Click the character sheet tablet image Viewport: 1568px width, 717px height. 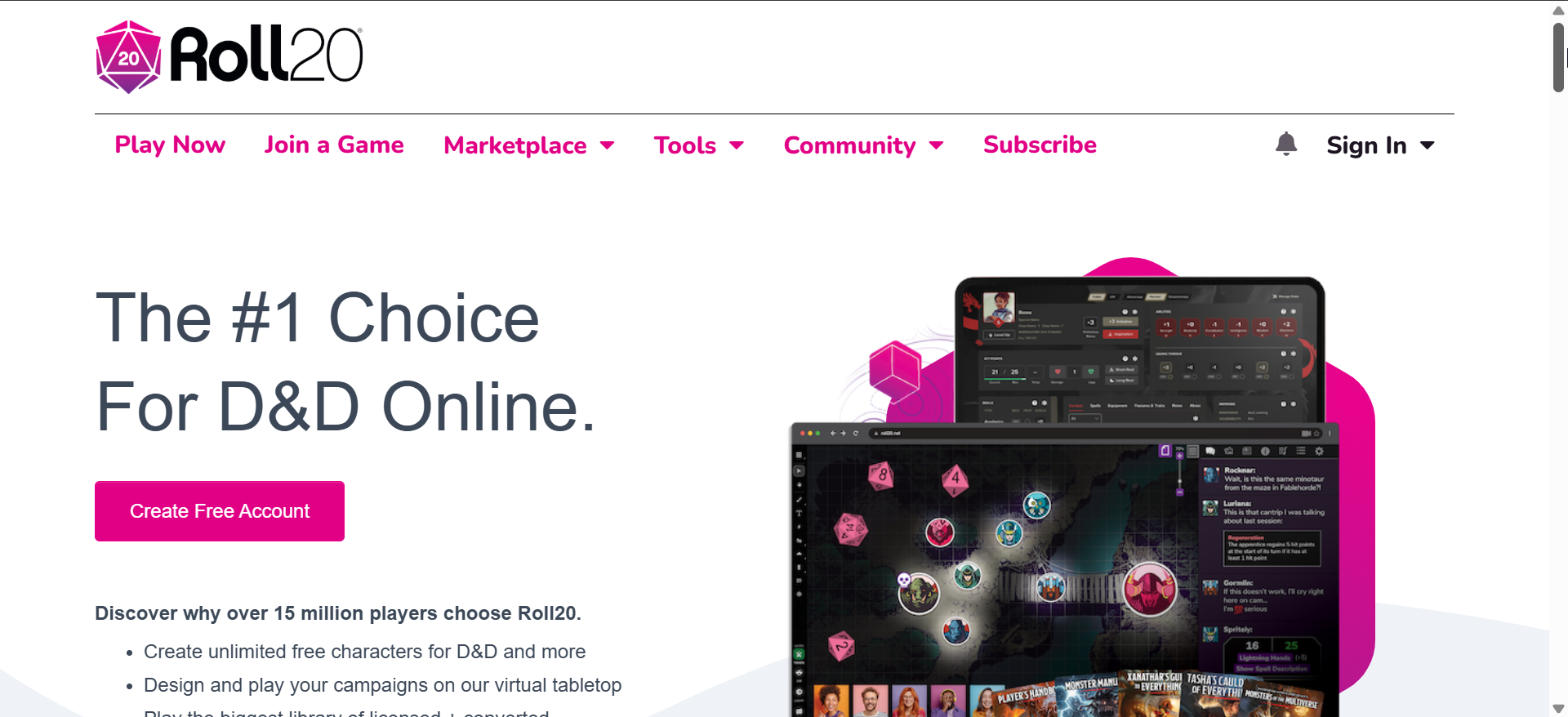point(1139,351)
